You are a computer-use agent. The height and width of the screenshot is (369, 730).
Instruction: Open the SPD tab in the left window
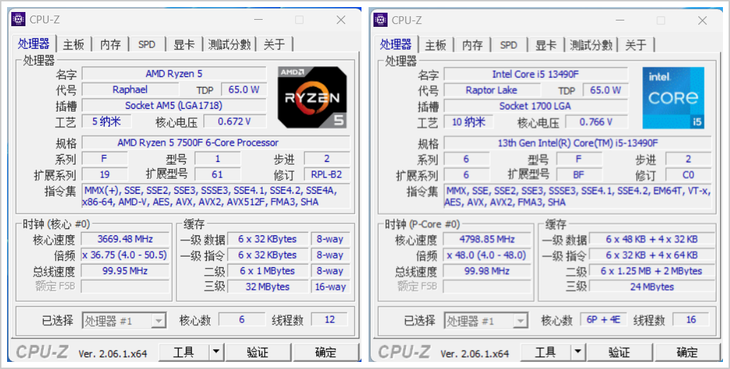pyautogui.click(x=147, y=44)
